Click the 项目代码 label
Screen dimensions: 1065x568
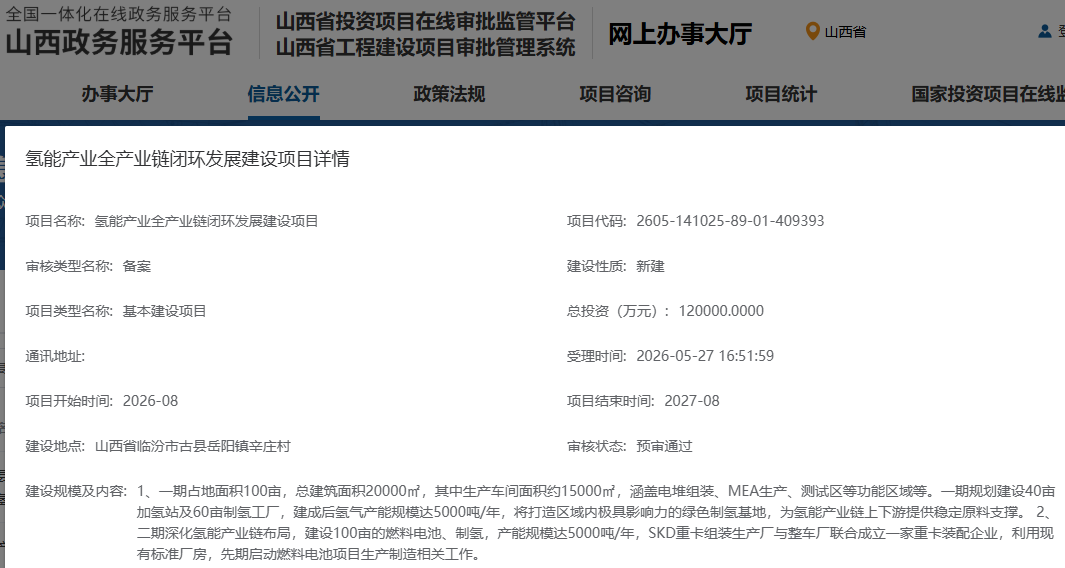[596, 221]
